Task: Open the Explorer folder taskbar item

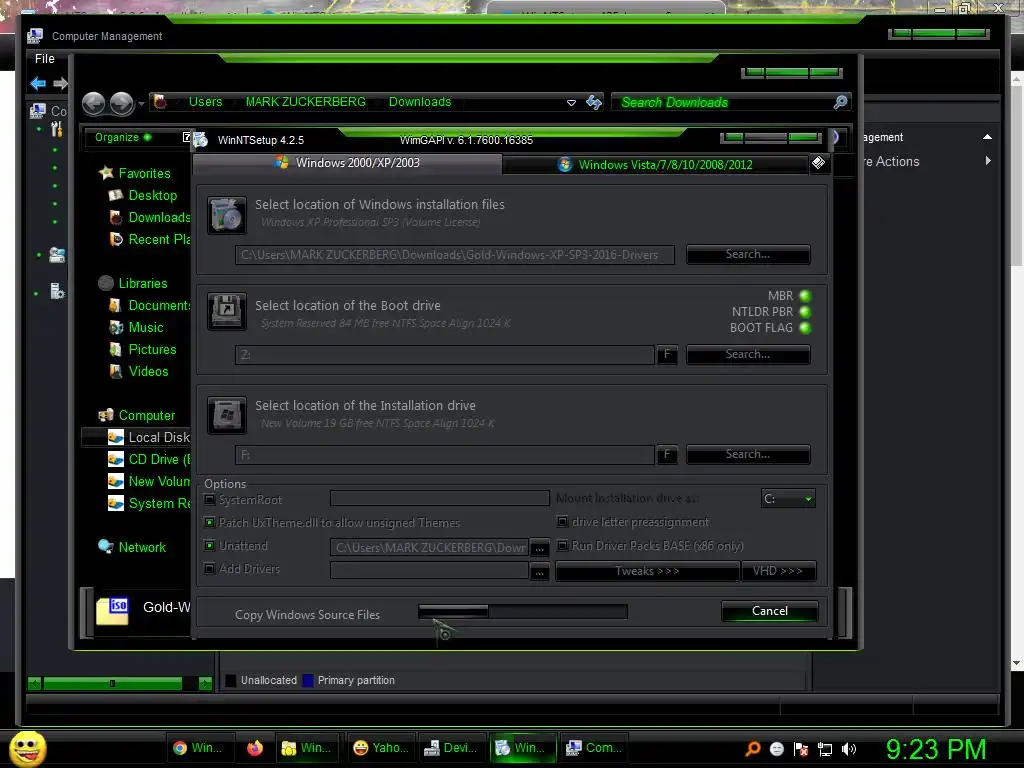Action: 307,748
